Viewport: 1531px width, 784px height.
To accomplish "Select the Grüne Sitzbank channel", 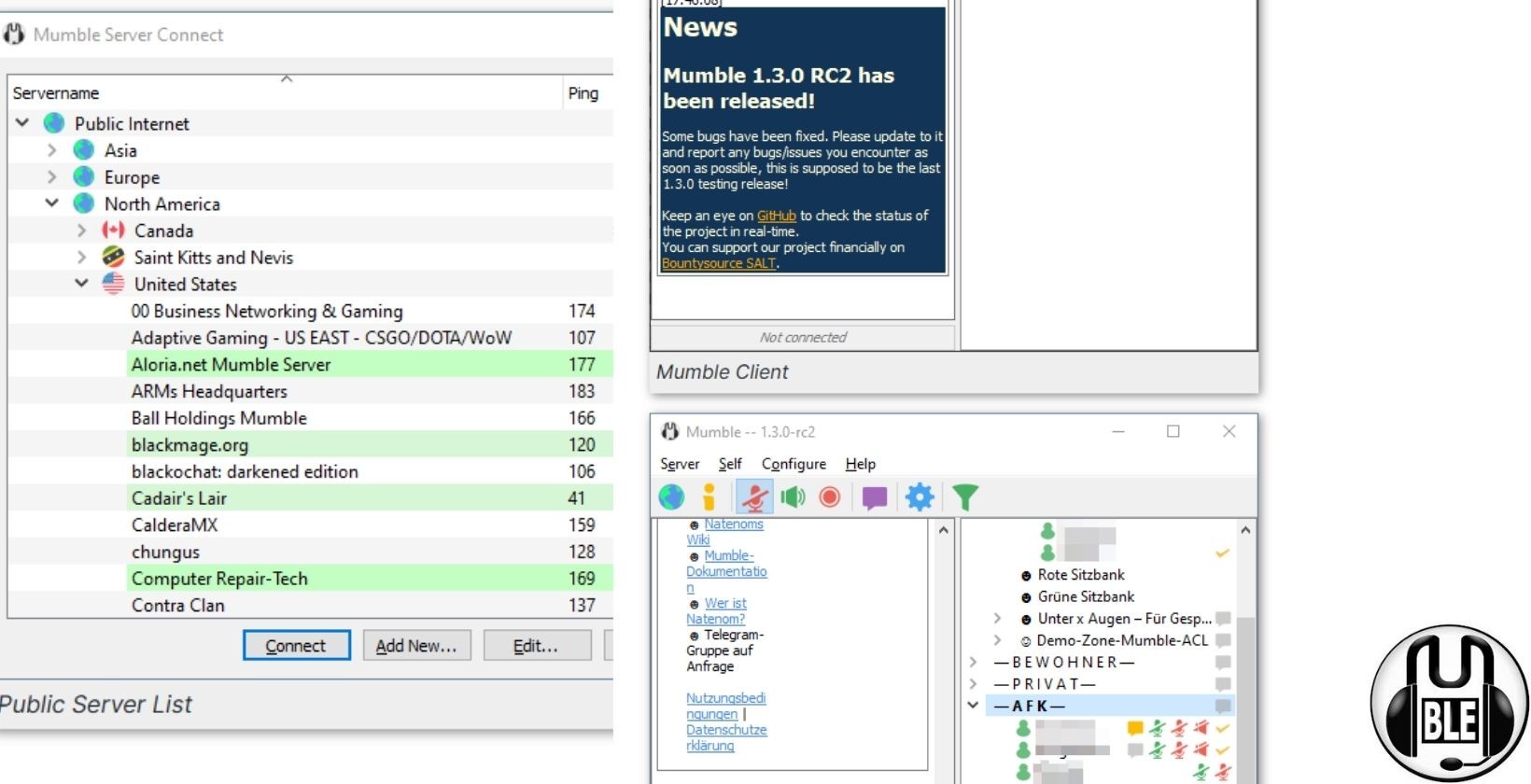I will 1086,596.
